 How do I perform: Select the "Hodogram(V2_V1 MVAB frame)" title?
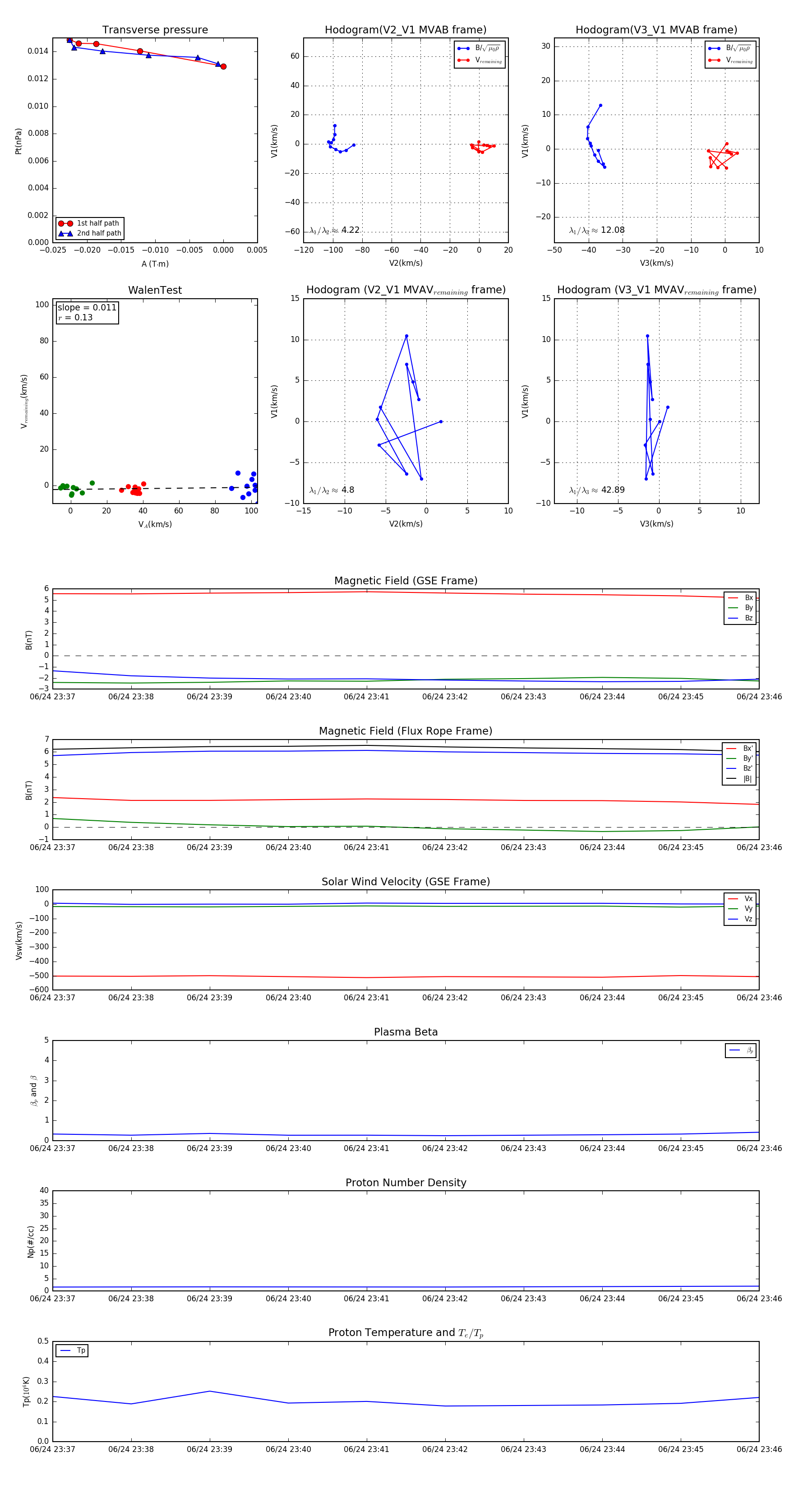pyautogui.click(x=406, y=30)
